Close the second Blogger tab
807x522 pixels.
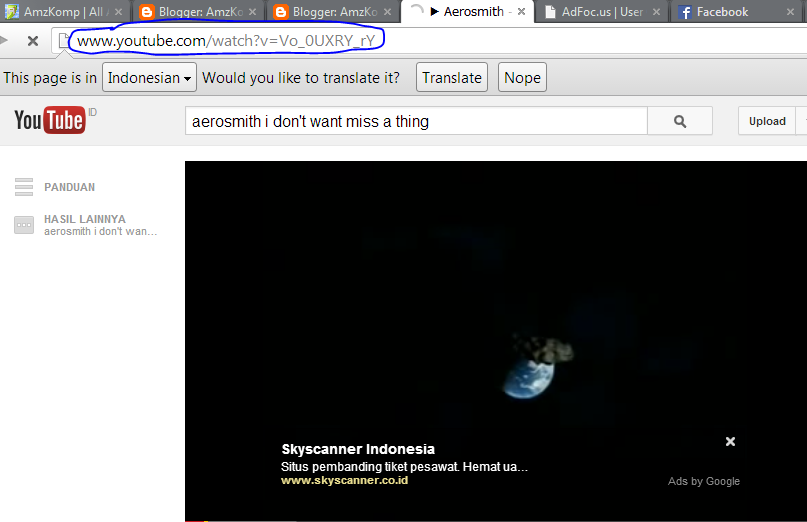[388, 12]
